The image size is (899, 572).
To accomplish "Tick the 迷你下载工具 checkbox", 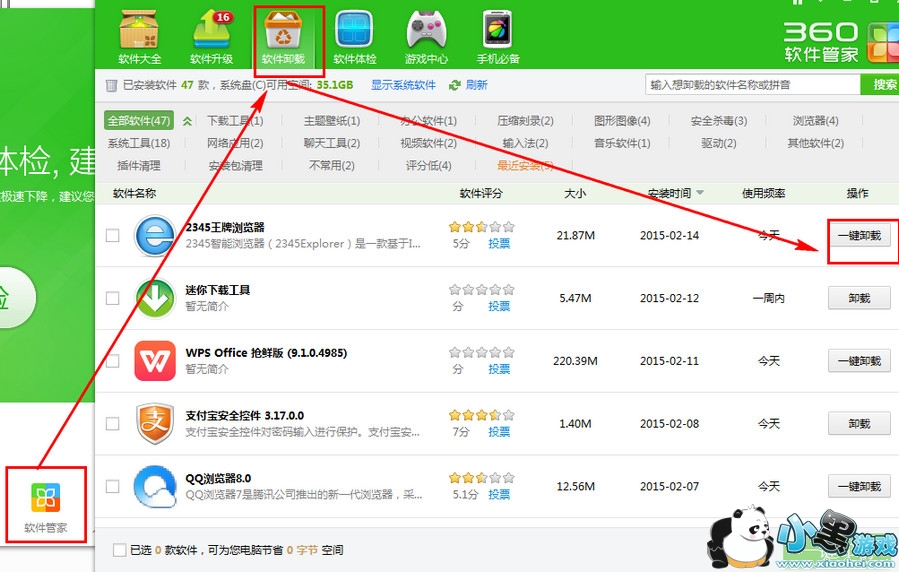I will pos(112,298).
